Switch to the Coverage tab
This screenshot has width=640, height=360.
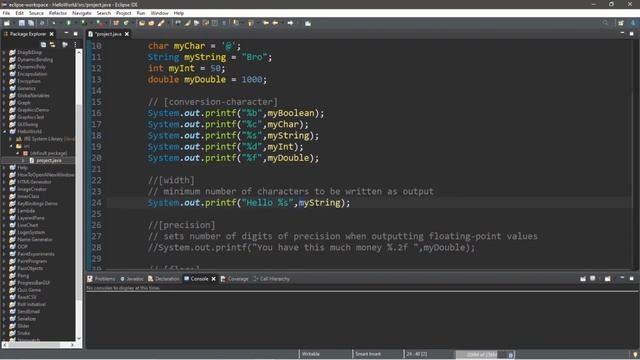click(234, 279)
